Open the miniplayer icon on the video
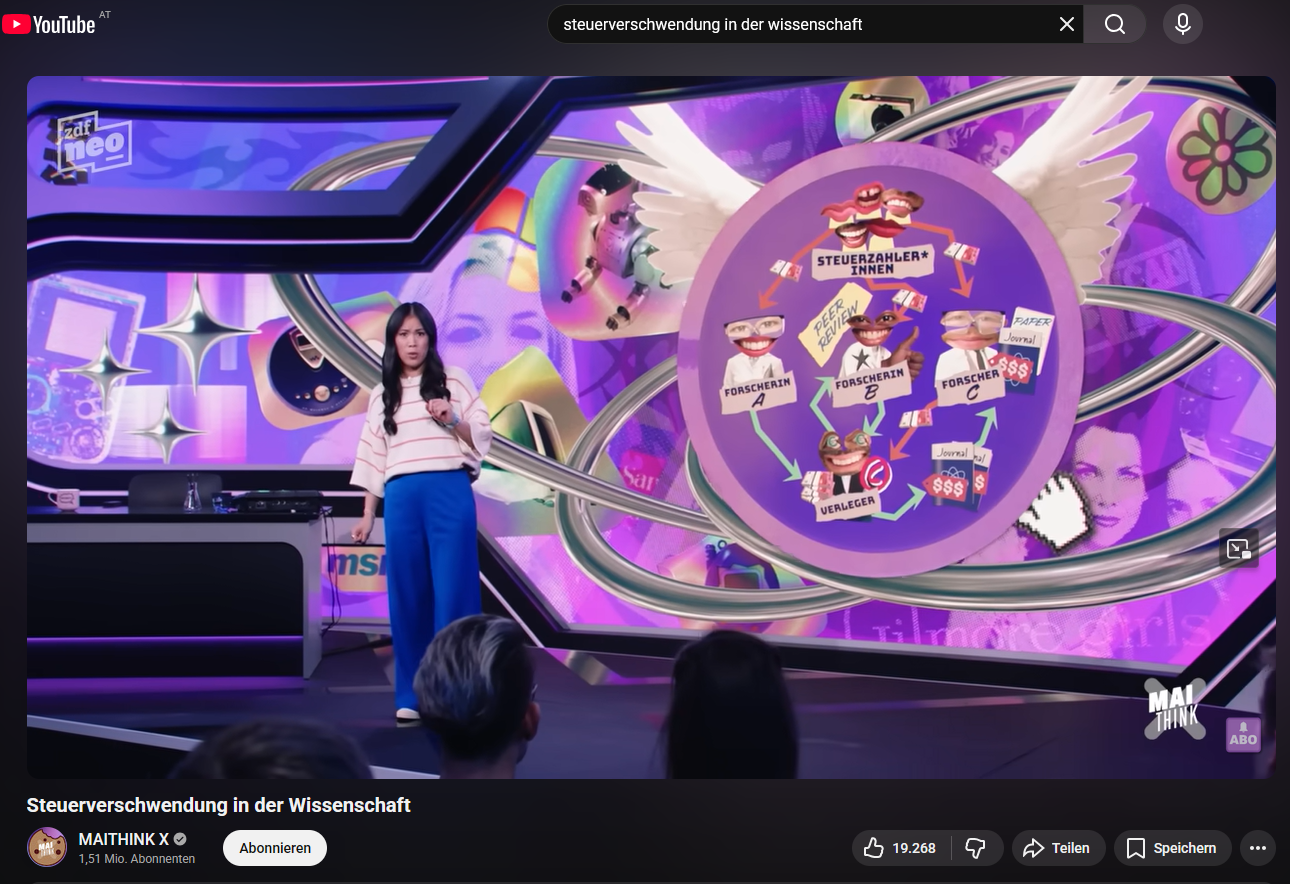The height and width of the screenshot is (884, 1290). click(x=1238, y=548)
